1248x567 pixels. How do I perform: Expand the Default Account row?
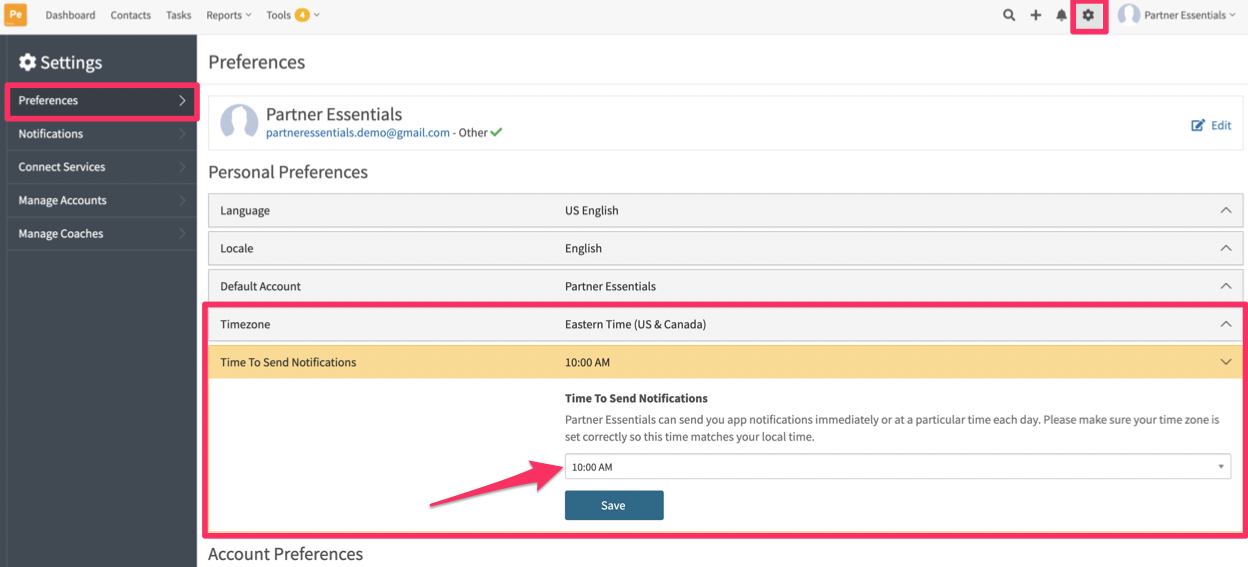coord(725,286)
